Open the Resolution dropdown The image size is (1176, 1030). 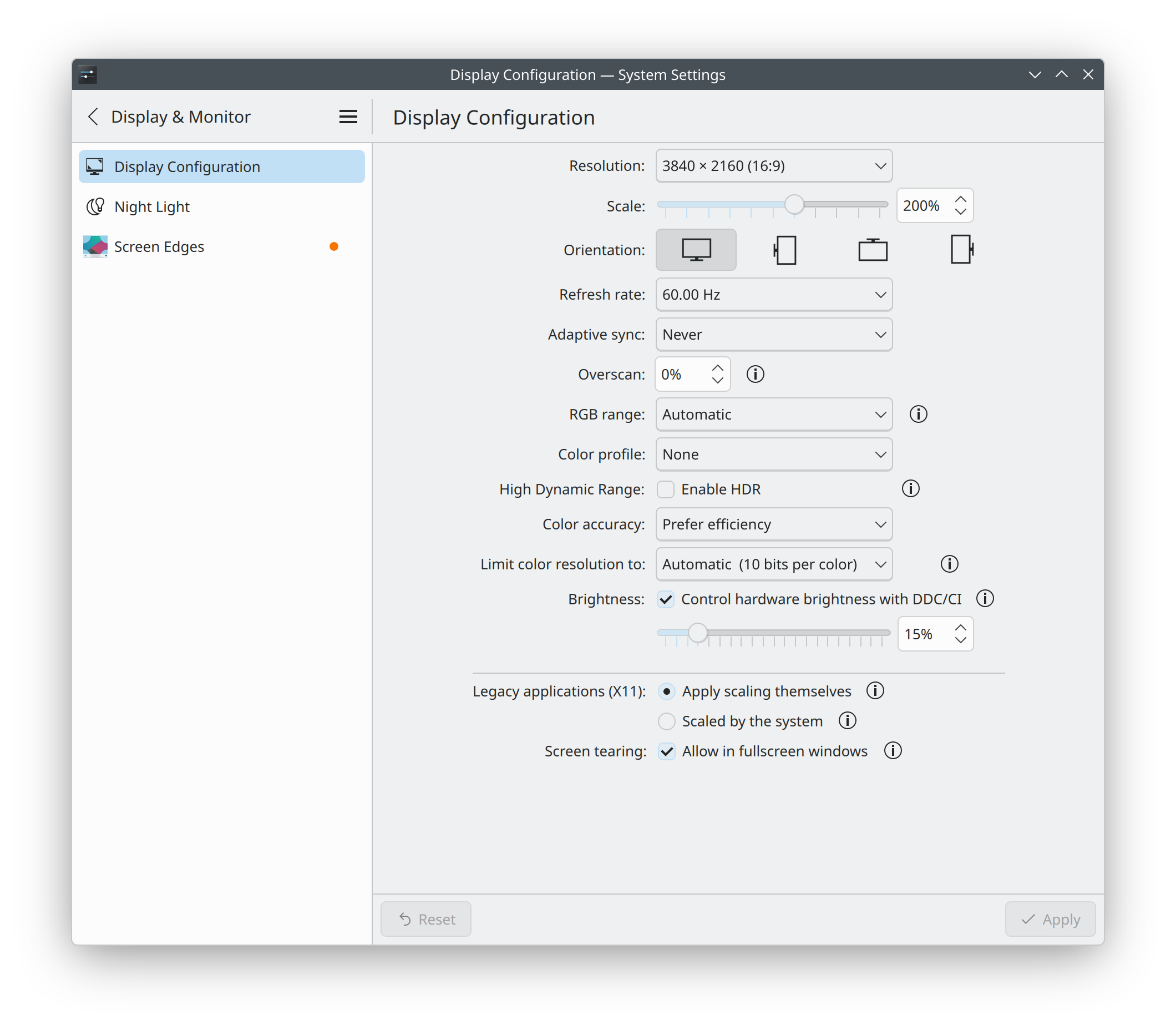tap(773, 165)
